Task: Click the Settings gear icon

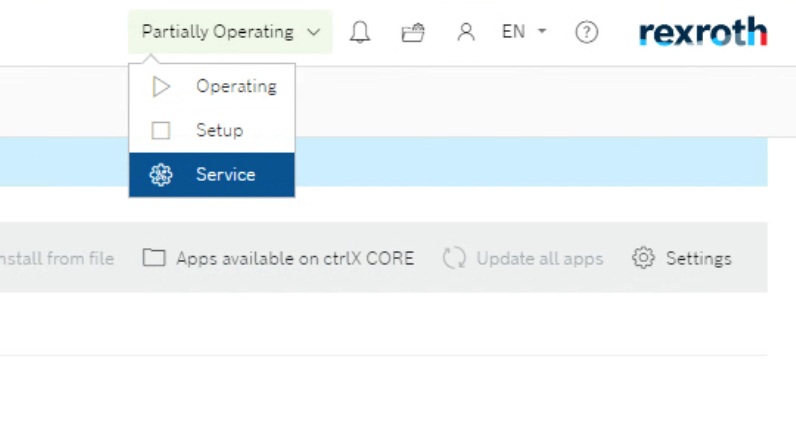Action: tap(643, 258)
